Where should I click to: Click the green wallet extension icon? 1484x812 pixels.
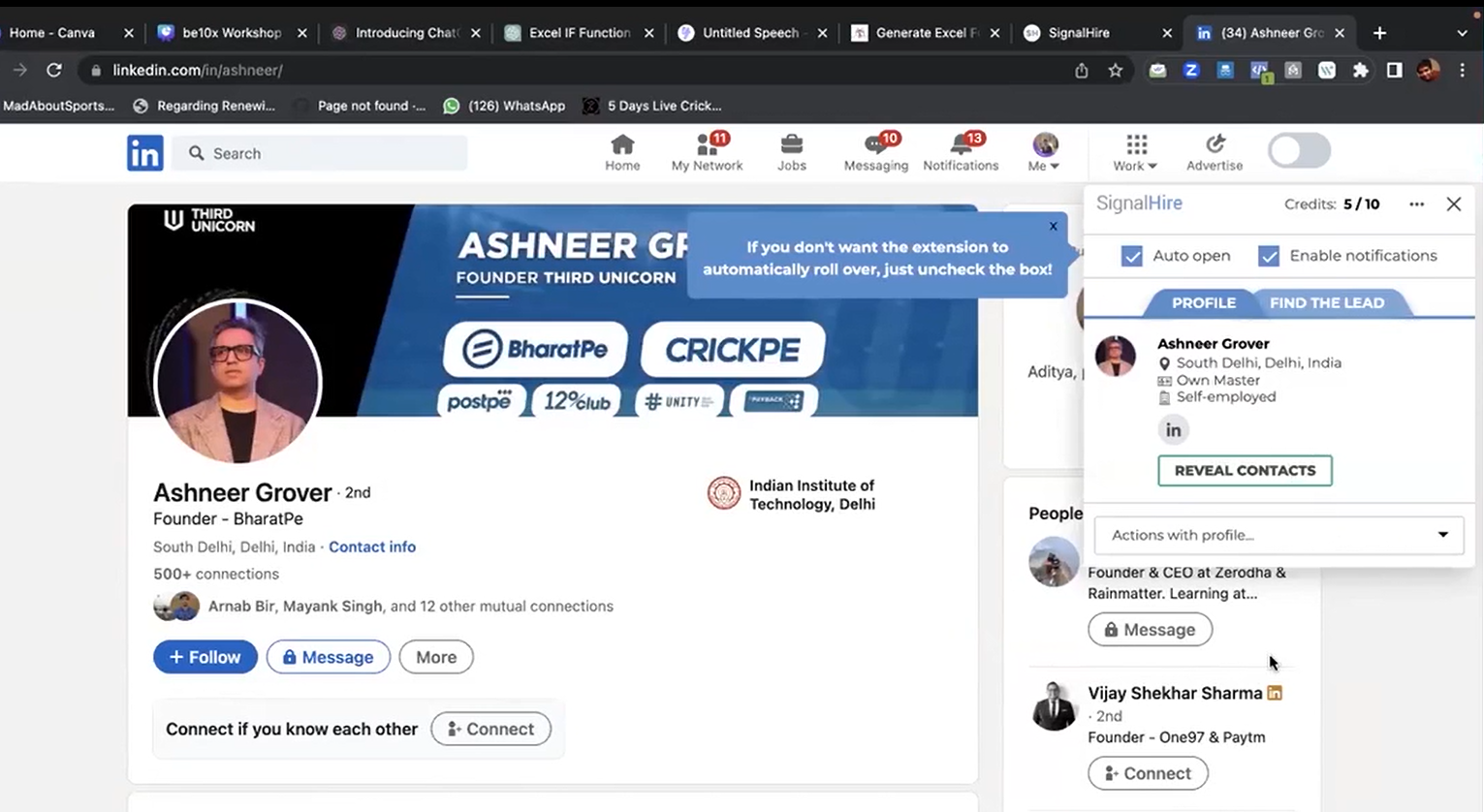1157,71
